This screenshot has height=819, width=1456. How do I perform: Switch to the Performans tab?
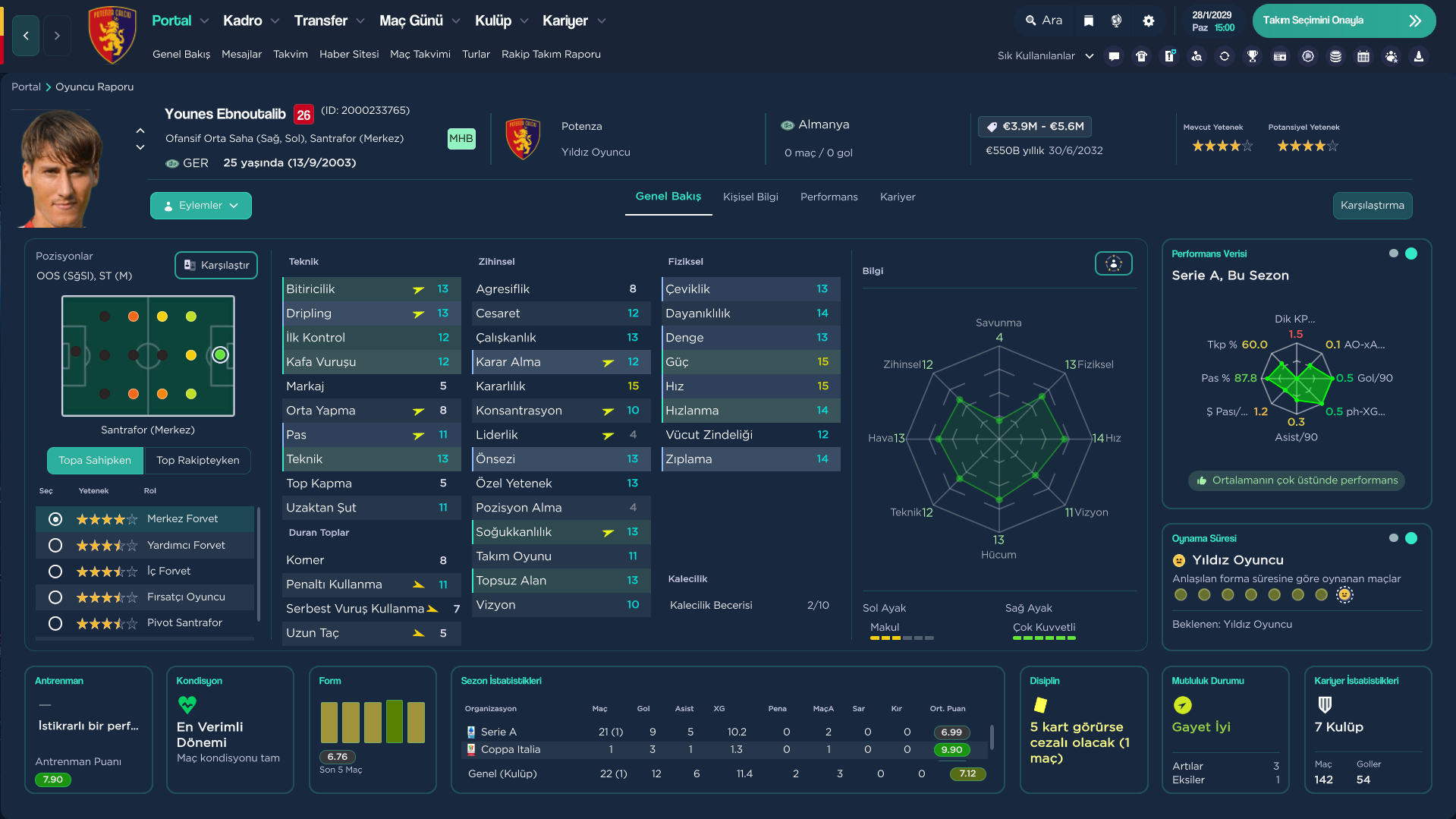click(829, 197)
